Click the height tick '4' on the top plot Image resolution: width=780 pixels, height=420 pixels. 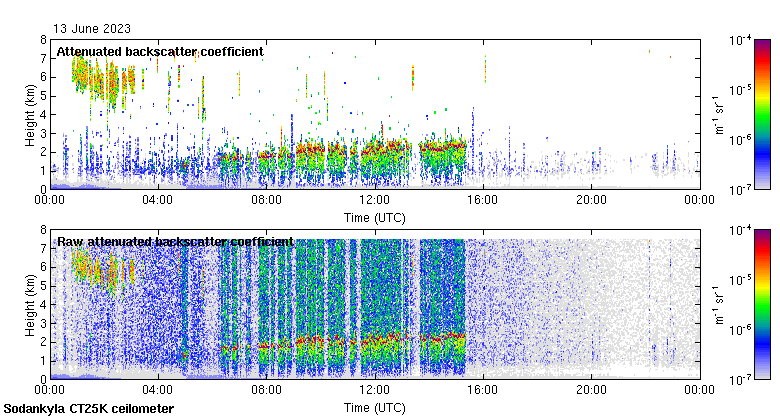43,114
